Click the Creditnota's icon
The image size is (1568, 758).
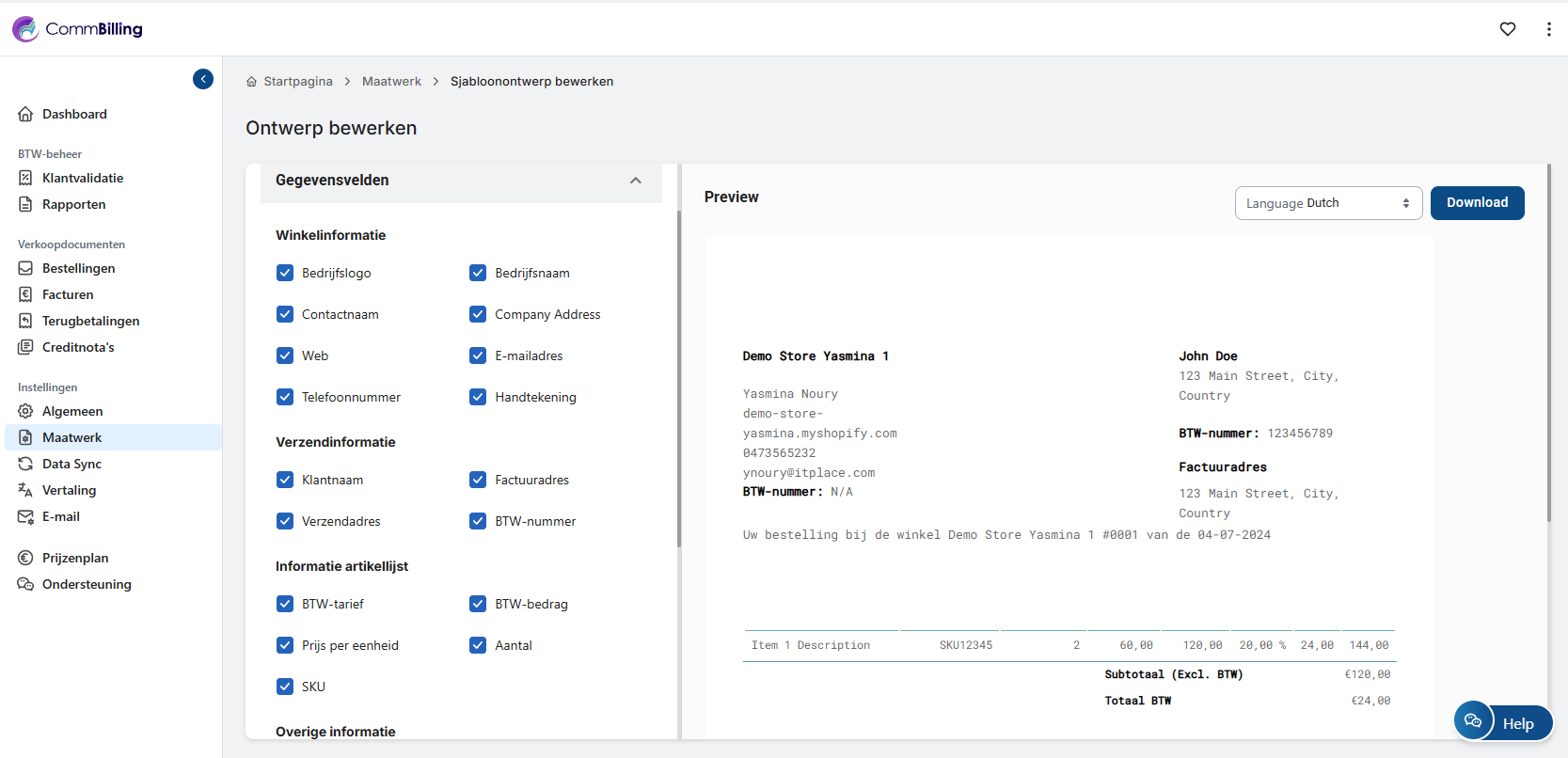coord(25,347)
